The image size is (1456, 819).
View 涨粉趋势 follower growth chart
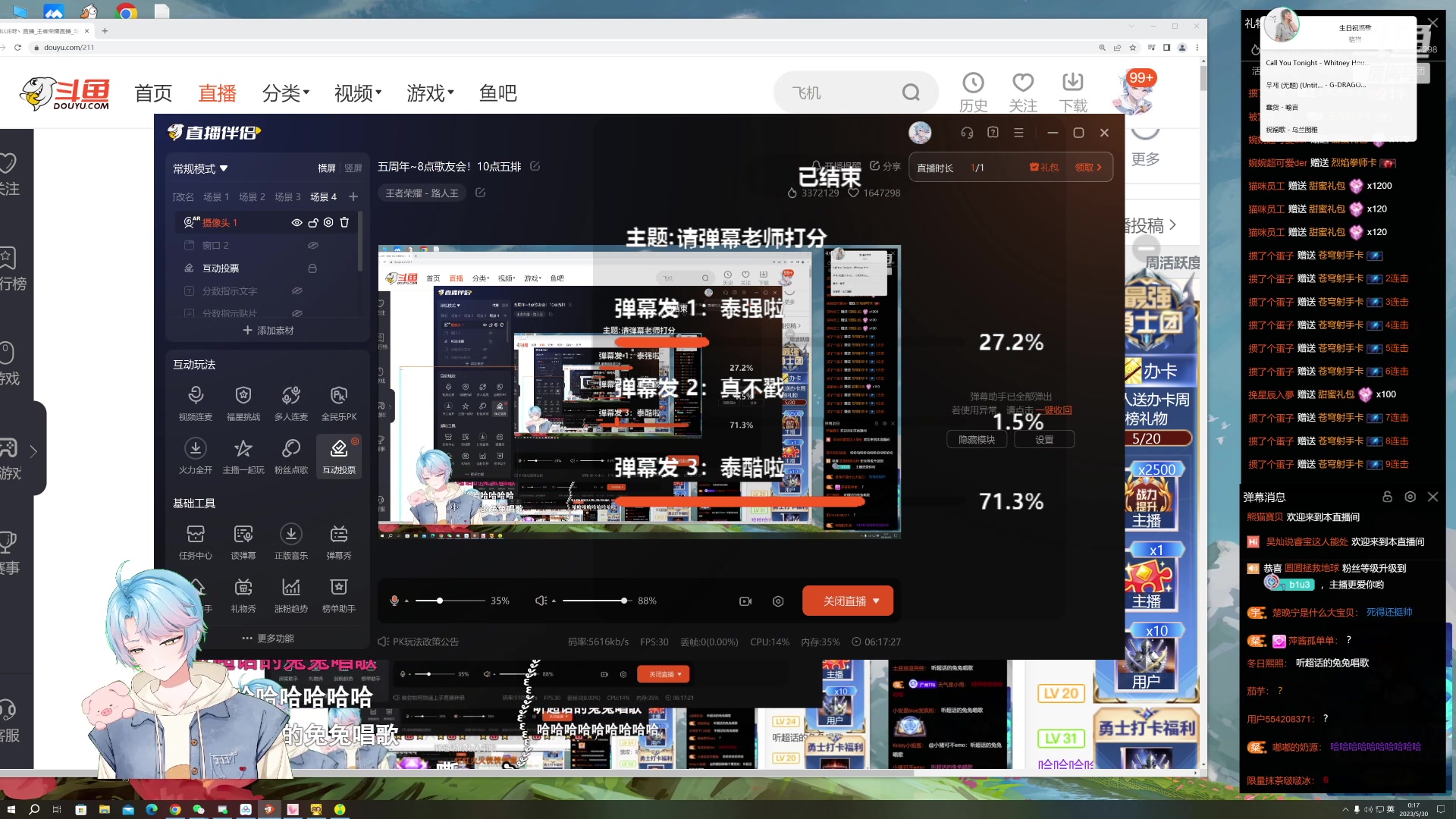pyautogui.click(x=290, y=595)
